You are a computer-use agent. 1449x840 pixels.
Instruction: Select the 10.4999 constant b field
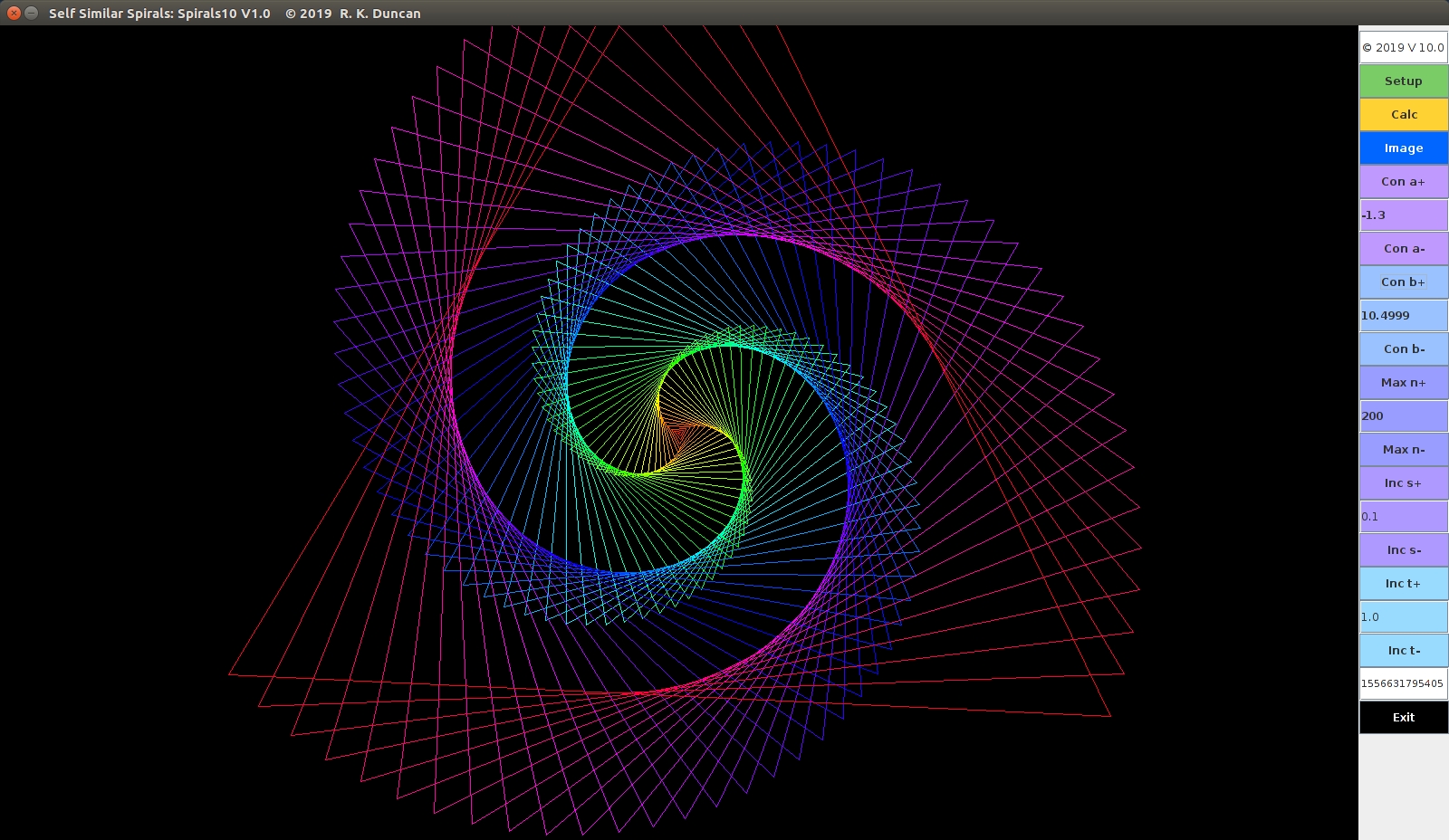coord(1403,315)
